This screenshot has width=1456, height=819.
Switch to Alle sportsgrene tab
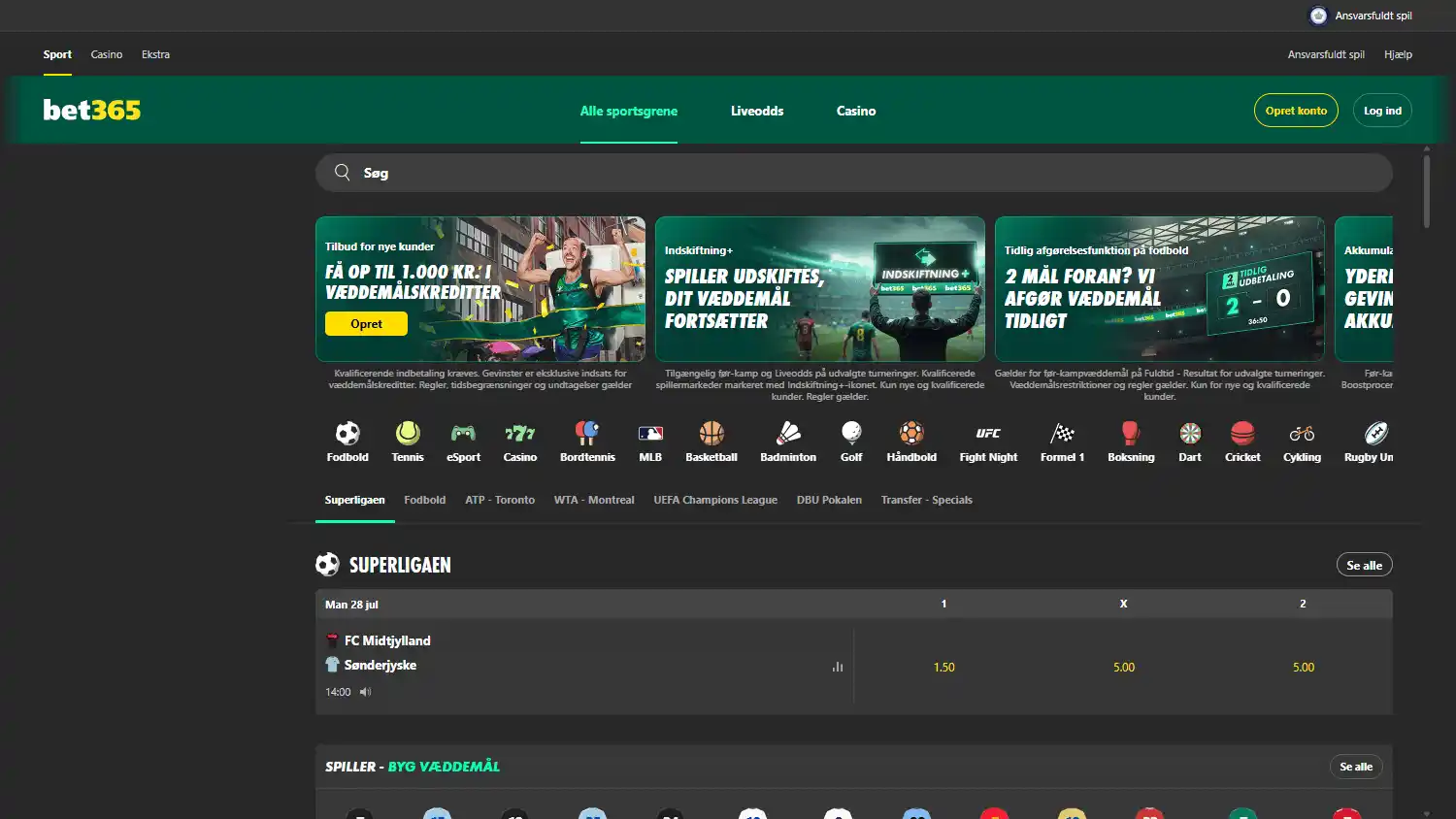coord(629,111)
